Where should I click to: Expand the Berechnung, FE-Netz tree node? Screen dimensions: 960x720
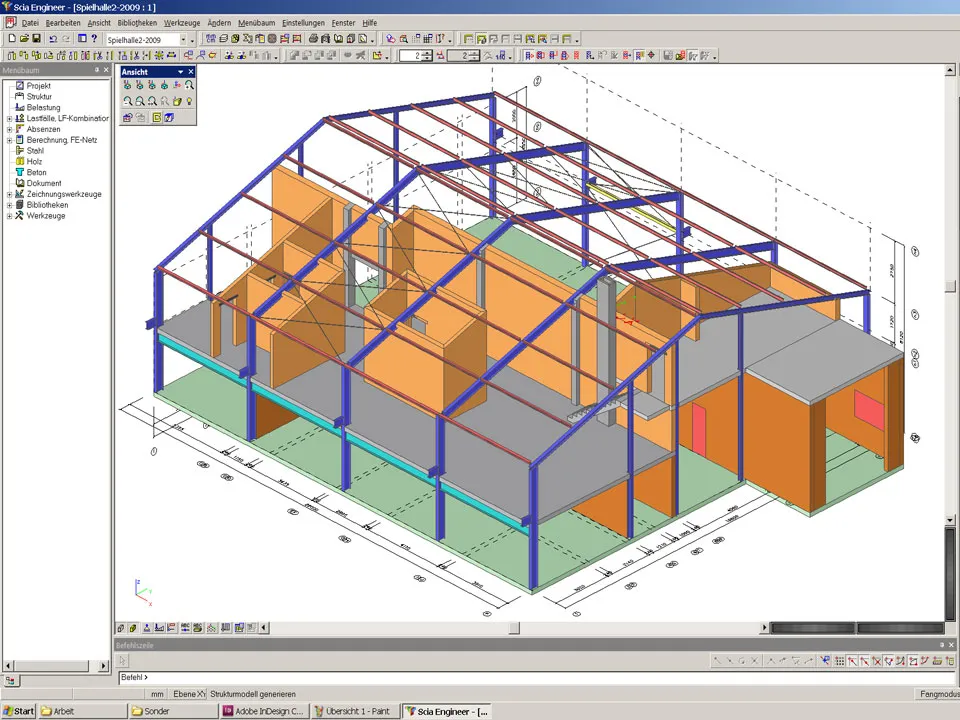click(x=9, y=140)
